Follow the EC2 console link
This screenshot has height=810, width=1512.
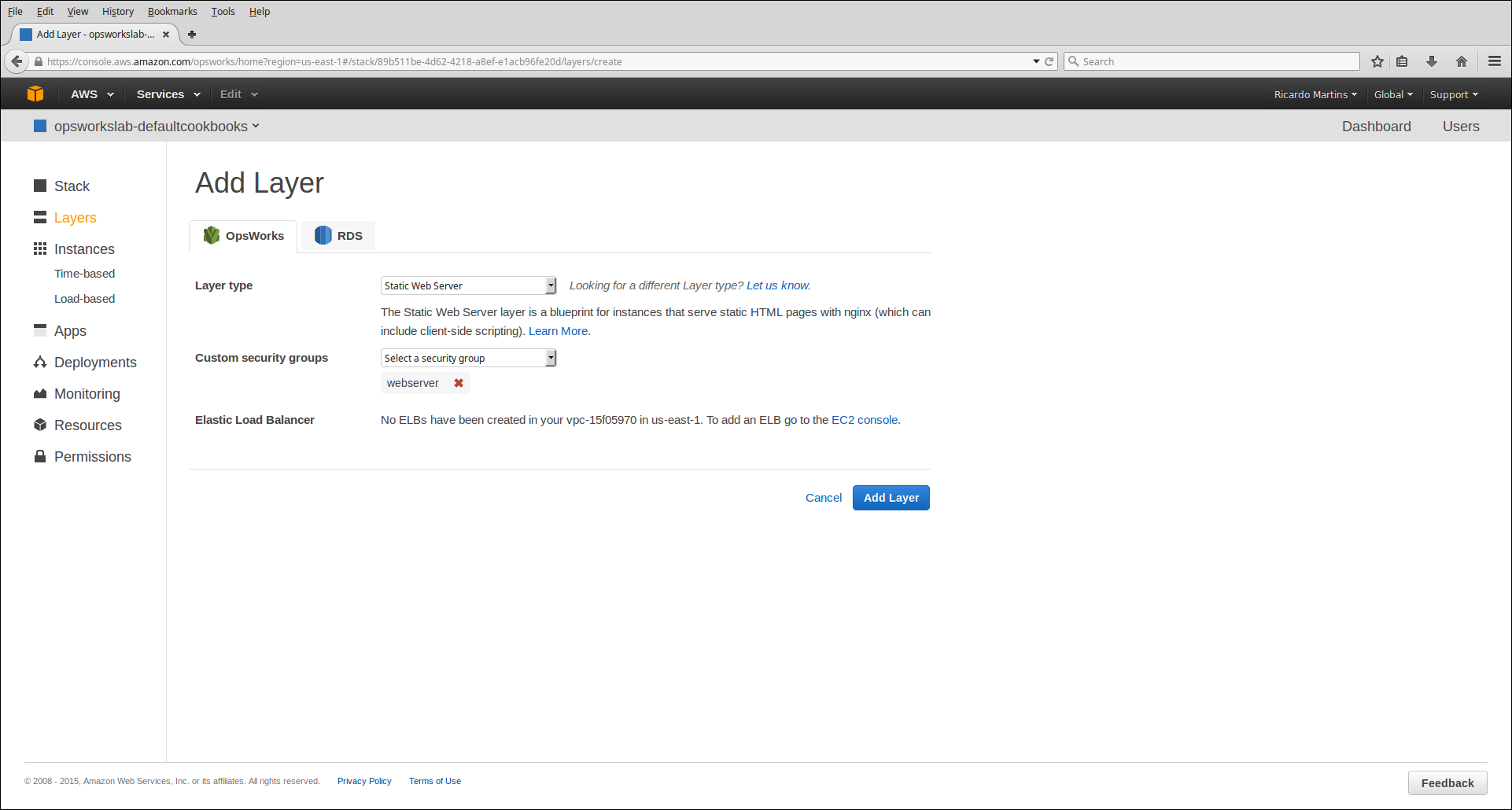tap(865, 420)
